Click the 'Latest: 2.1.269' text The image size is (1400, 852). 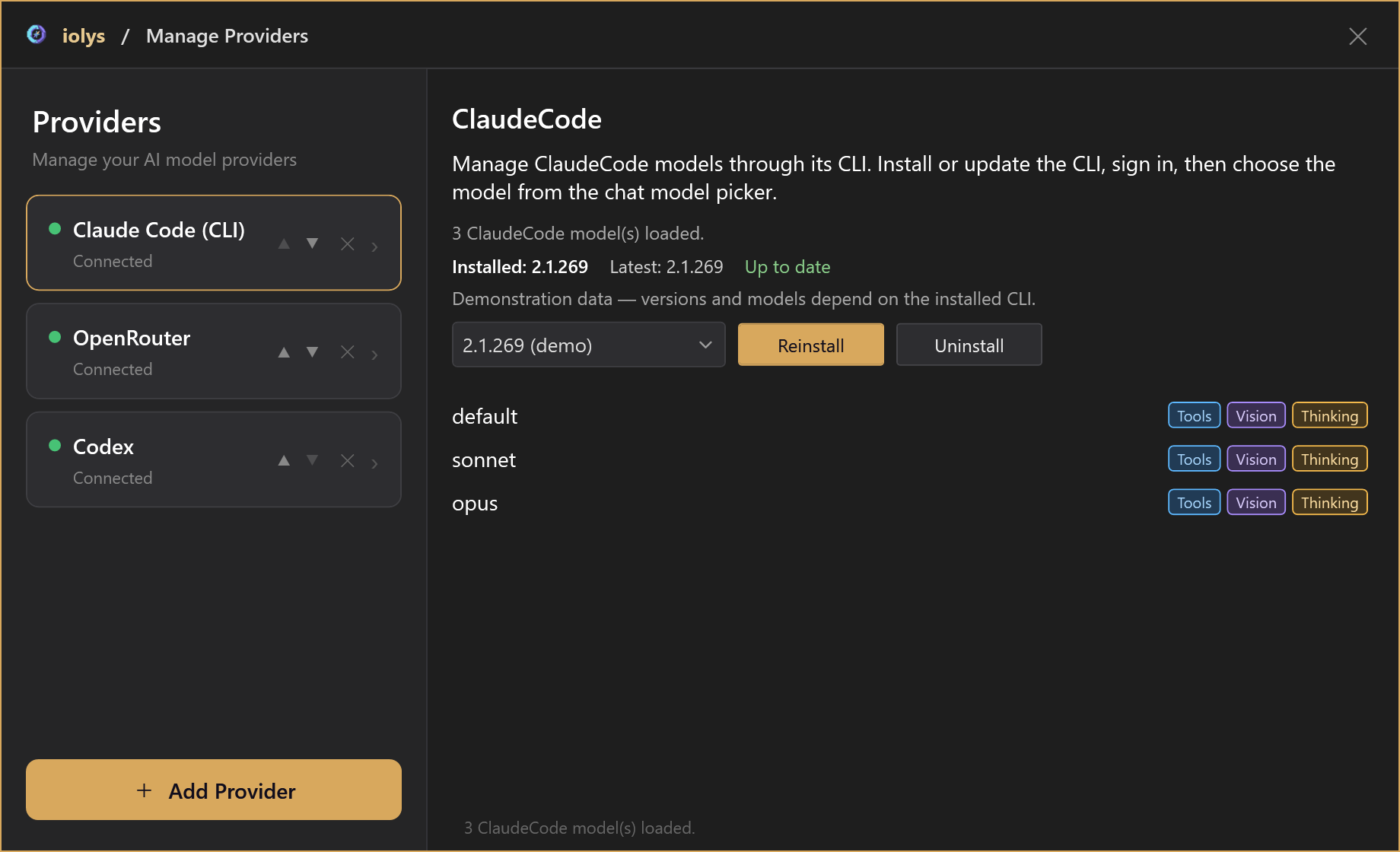(x=667, y=267)
